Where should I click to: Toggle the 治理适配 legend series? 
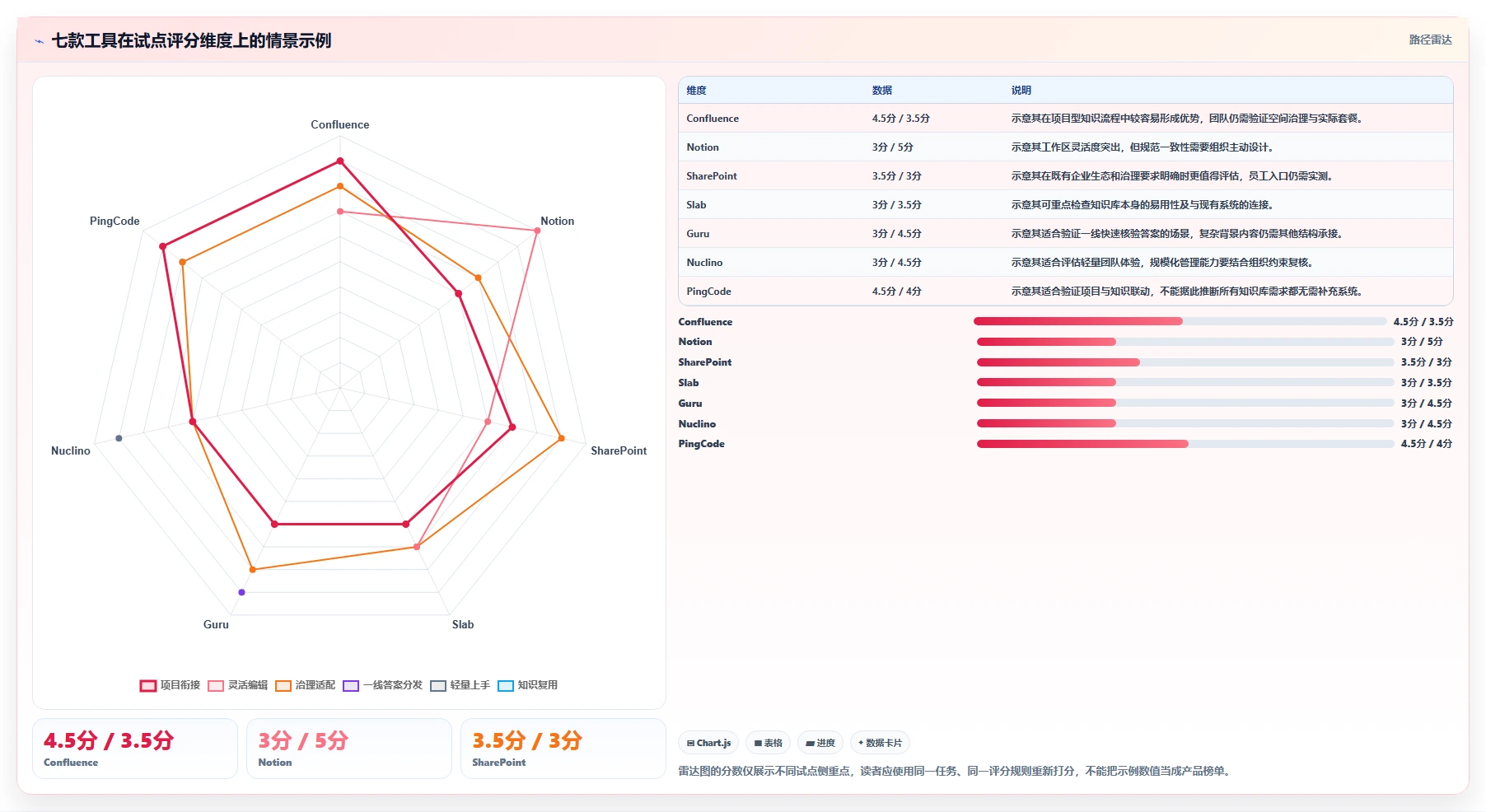point(306,685)
